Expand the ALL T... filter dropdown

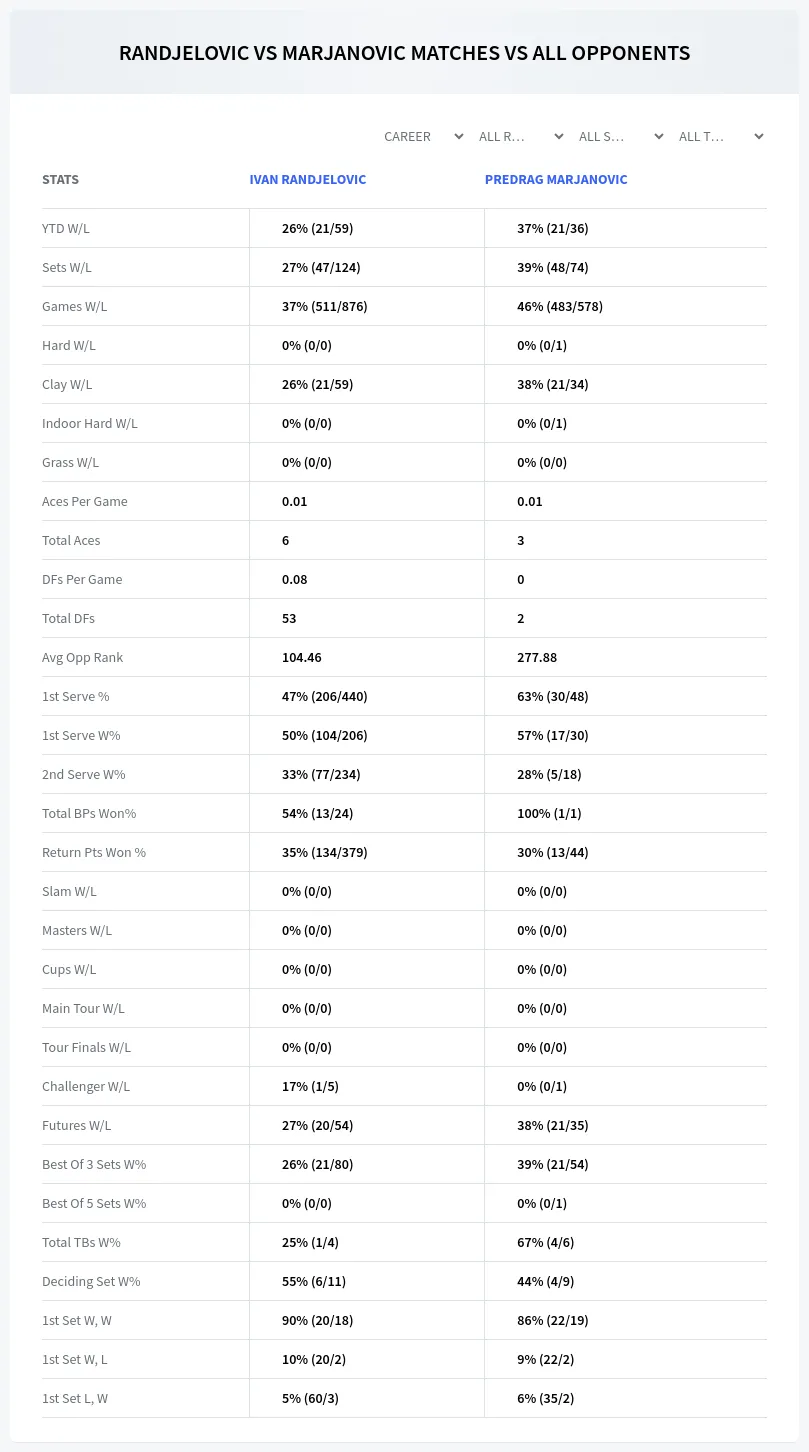720,136
